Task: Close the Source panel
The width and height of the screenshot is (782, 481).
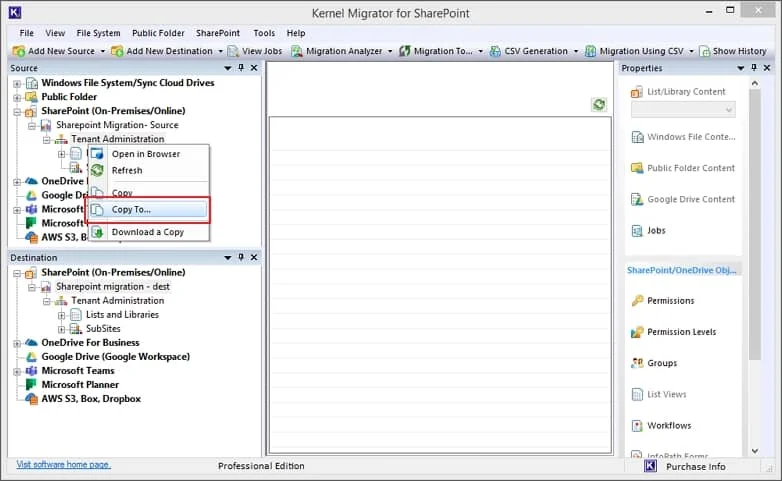Action: pyautogui.click(x=254, y=68)
